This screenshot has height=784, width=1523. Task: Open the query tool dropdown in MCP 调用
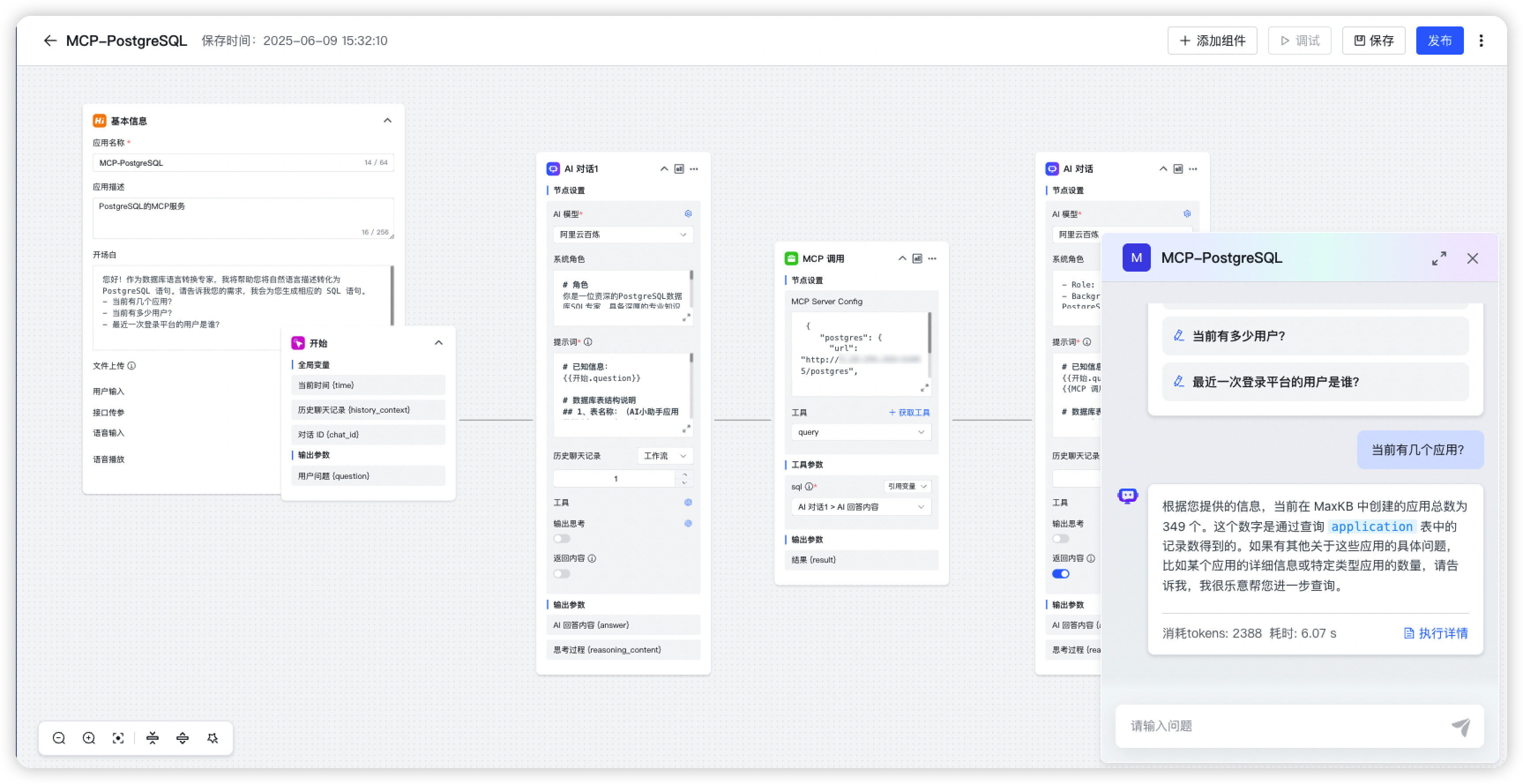[861, 432]
